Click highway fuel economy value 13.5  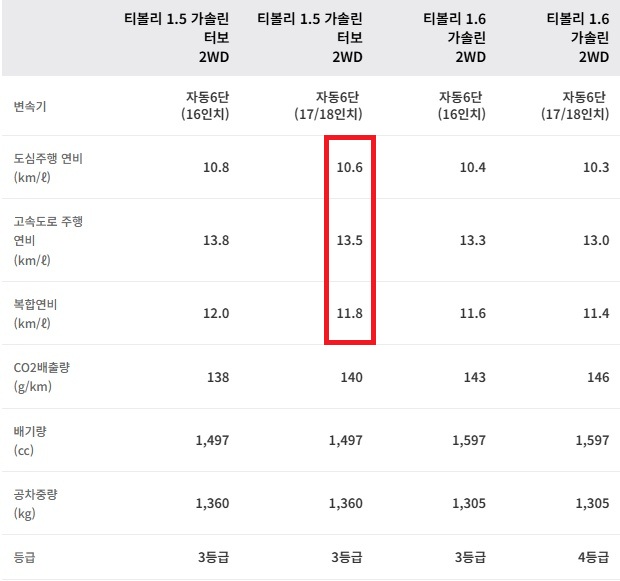click(350, 240)
